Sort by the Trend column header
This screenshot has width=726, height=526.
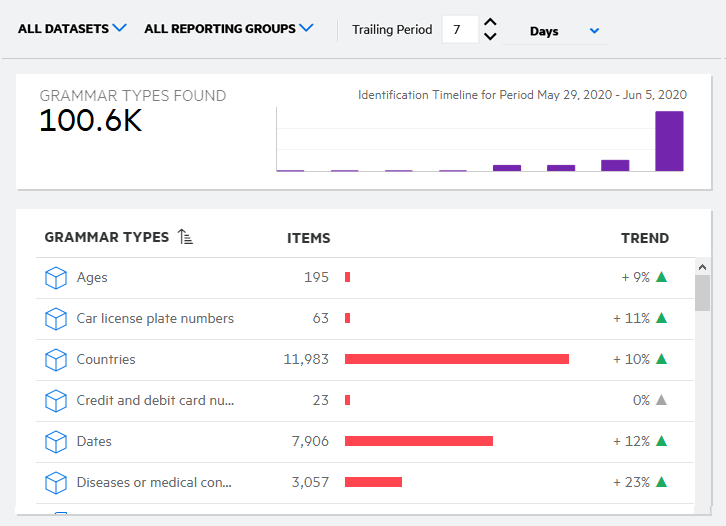click(x=645, y=238)
